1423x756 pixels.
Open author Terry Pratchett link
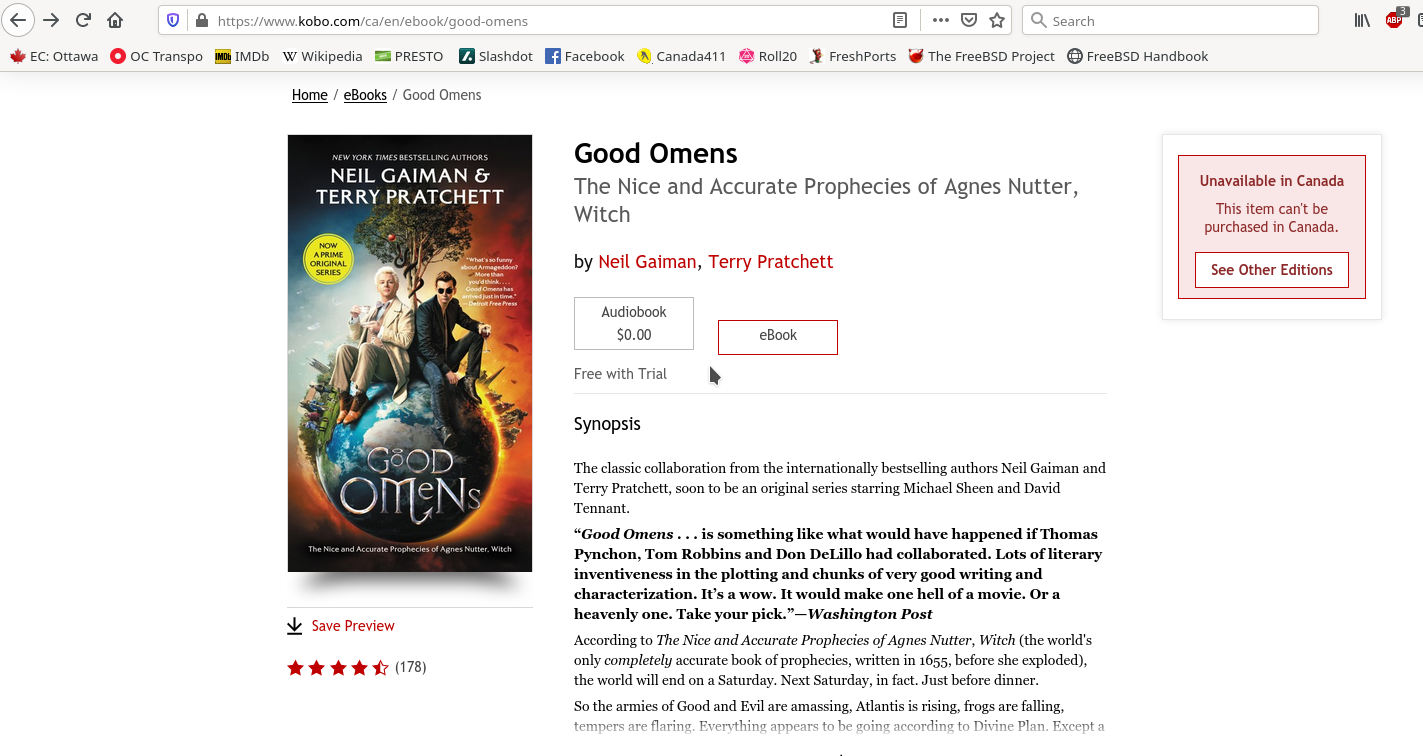point(771,261)
